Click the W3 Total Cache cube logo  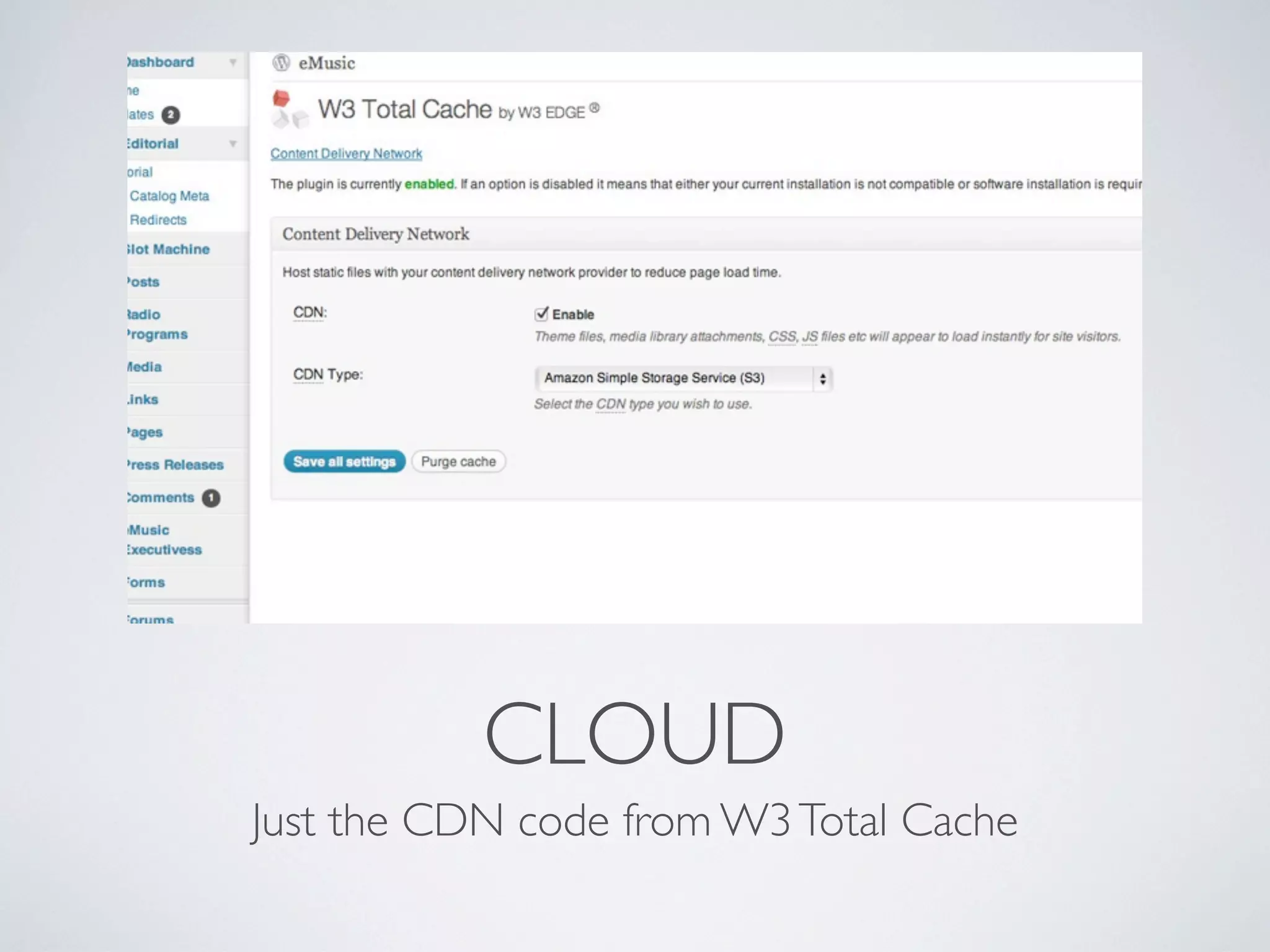pos(290,110)
